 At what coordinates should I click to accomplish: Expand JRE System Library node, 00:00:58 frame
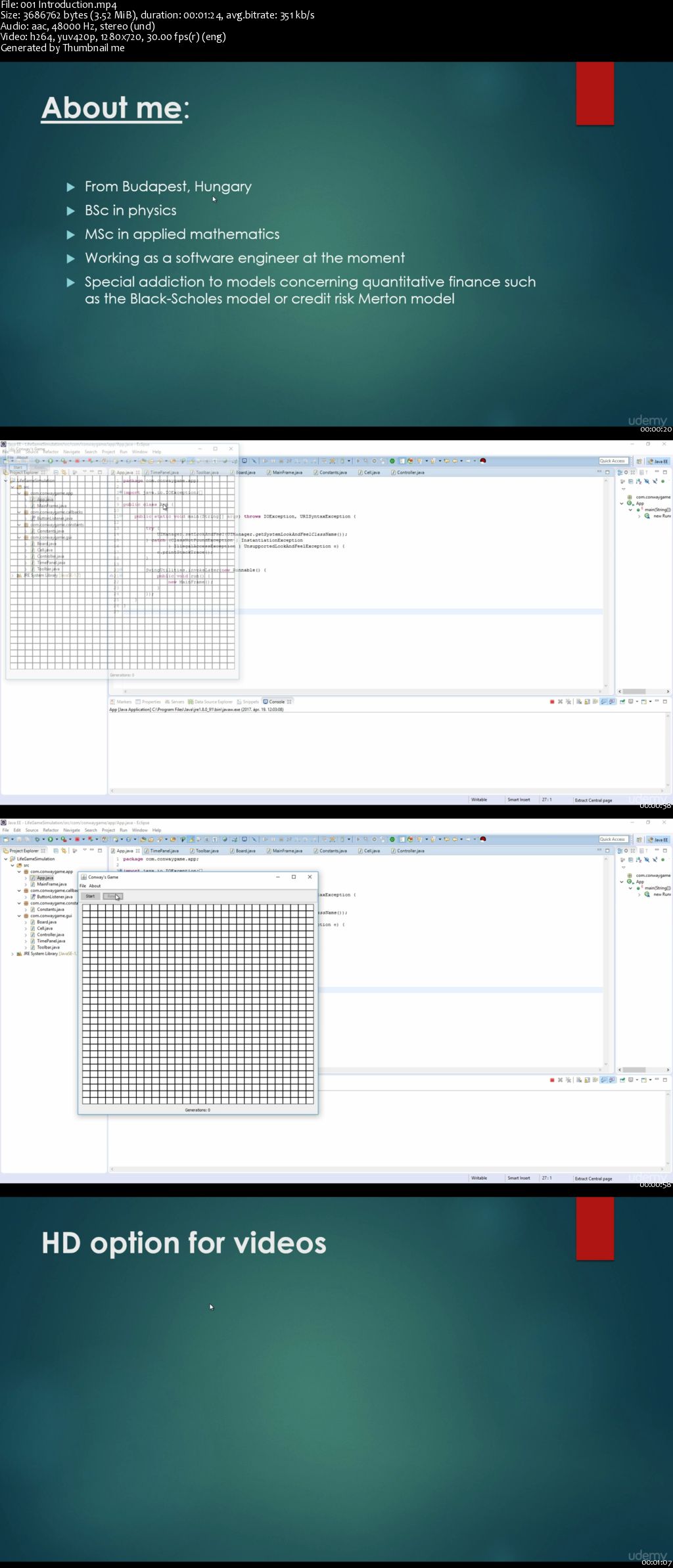click(x=12, y=954)
